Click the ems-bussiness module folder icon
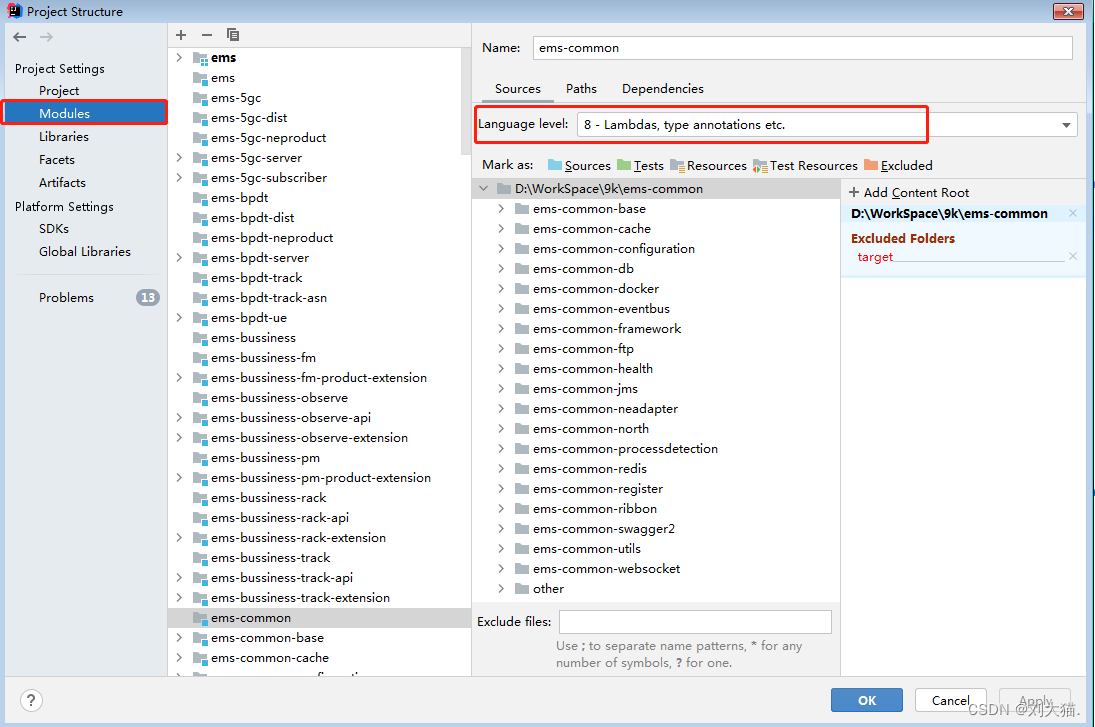Viewport: 1095px width, 727px height. pyautogui.click(x=200, y=338)
